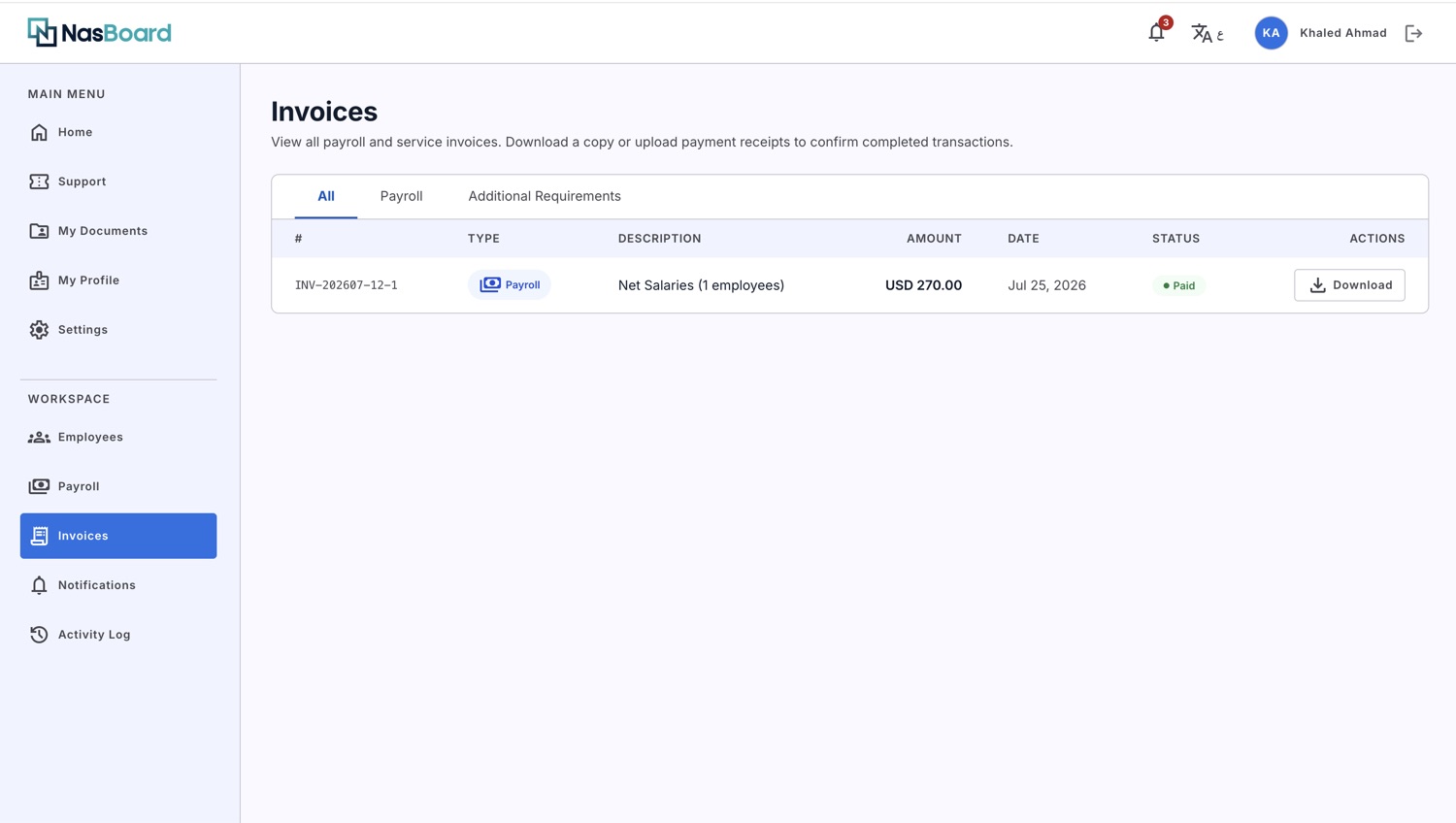Viewport: 1456px width, 823px height.
Task: Click the Invoices page heading
Action: click(324, 112)
